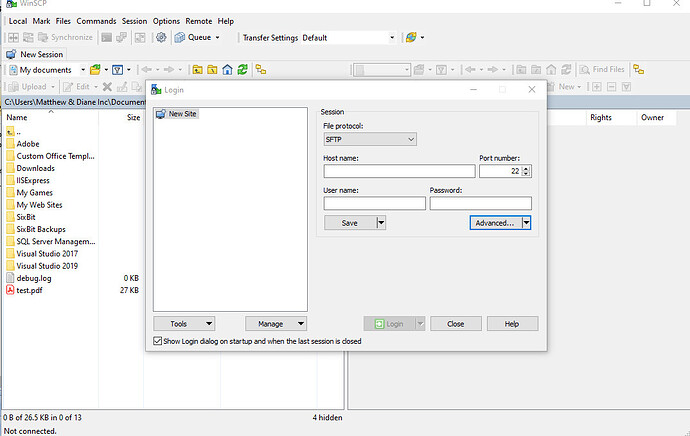Click the remote home directory icon
Viewport: 690px width, 436px height.
tap(551, 70)
